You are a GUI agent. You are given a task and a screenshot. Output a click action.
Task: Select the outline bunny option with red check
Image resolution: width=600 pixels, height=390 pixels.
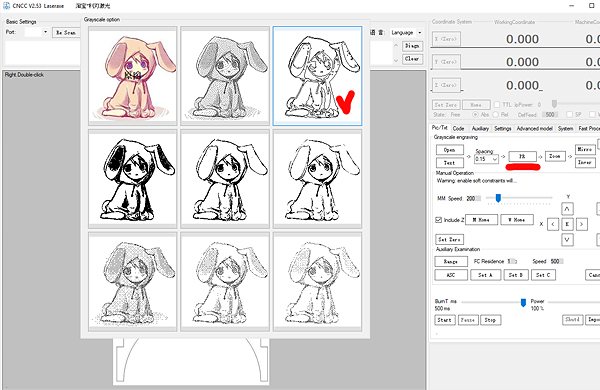[x=317, y=76]
